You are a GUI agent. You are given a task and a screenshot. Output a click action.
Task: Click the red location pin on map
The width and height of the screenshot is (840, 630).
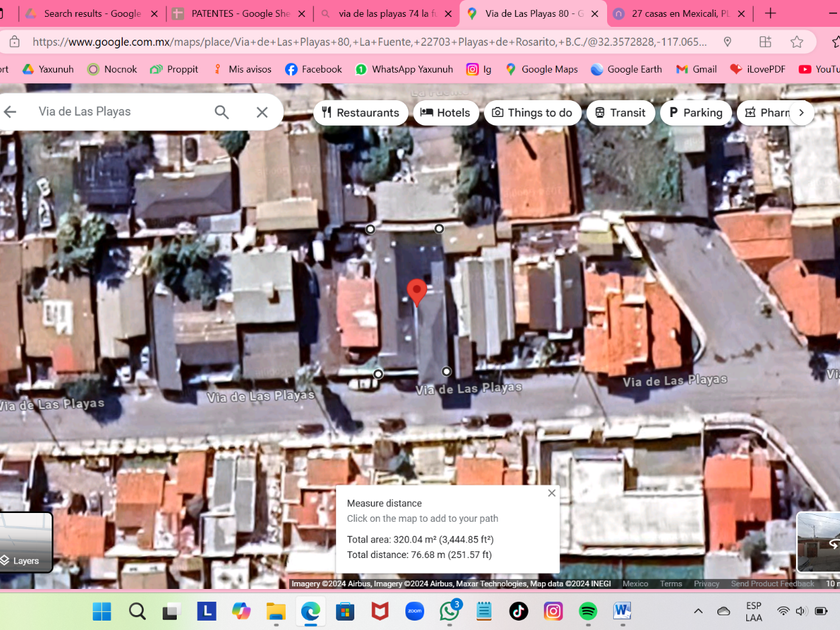[417, 292]
